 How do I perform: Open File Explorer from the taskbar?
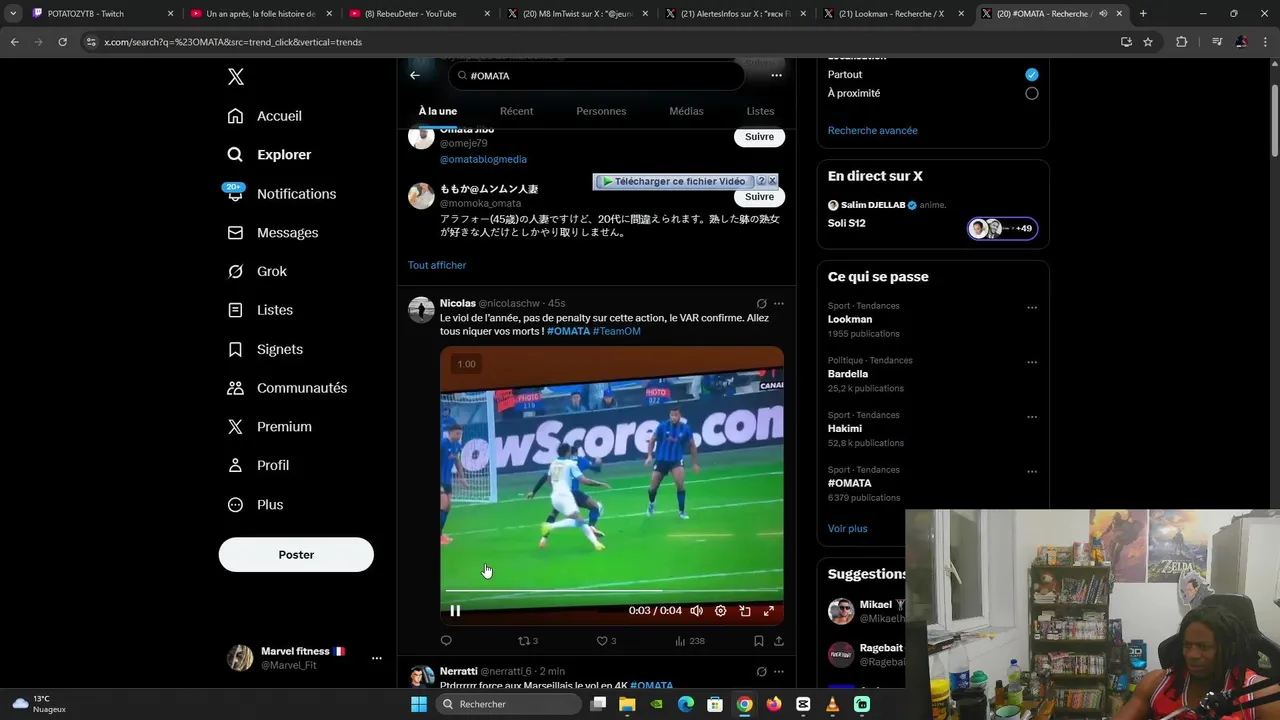coord(627,705)
